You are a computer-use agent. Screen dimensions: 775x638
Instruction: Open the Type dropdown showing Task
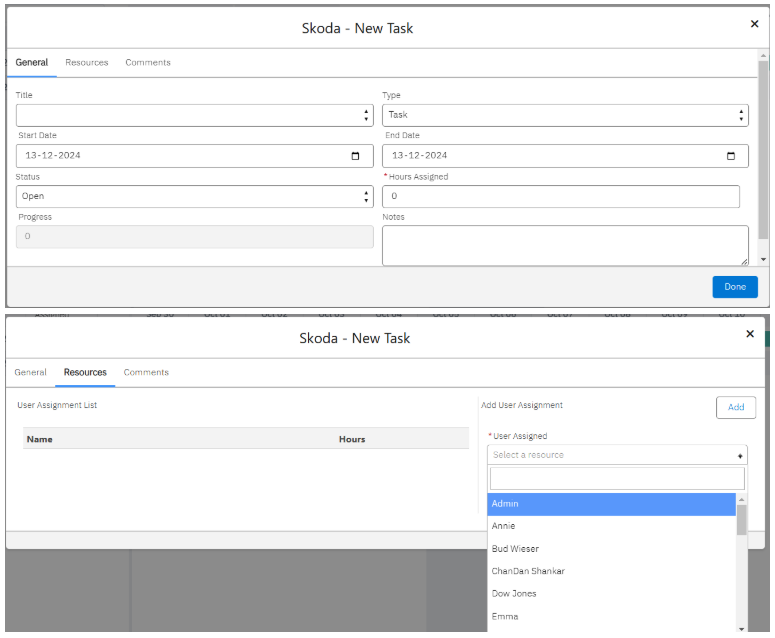point(565,116)
